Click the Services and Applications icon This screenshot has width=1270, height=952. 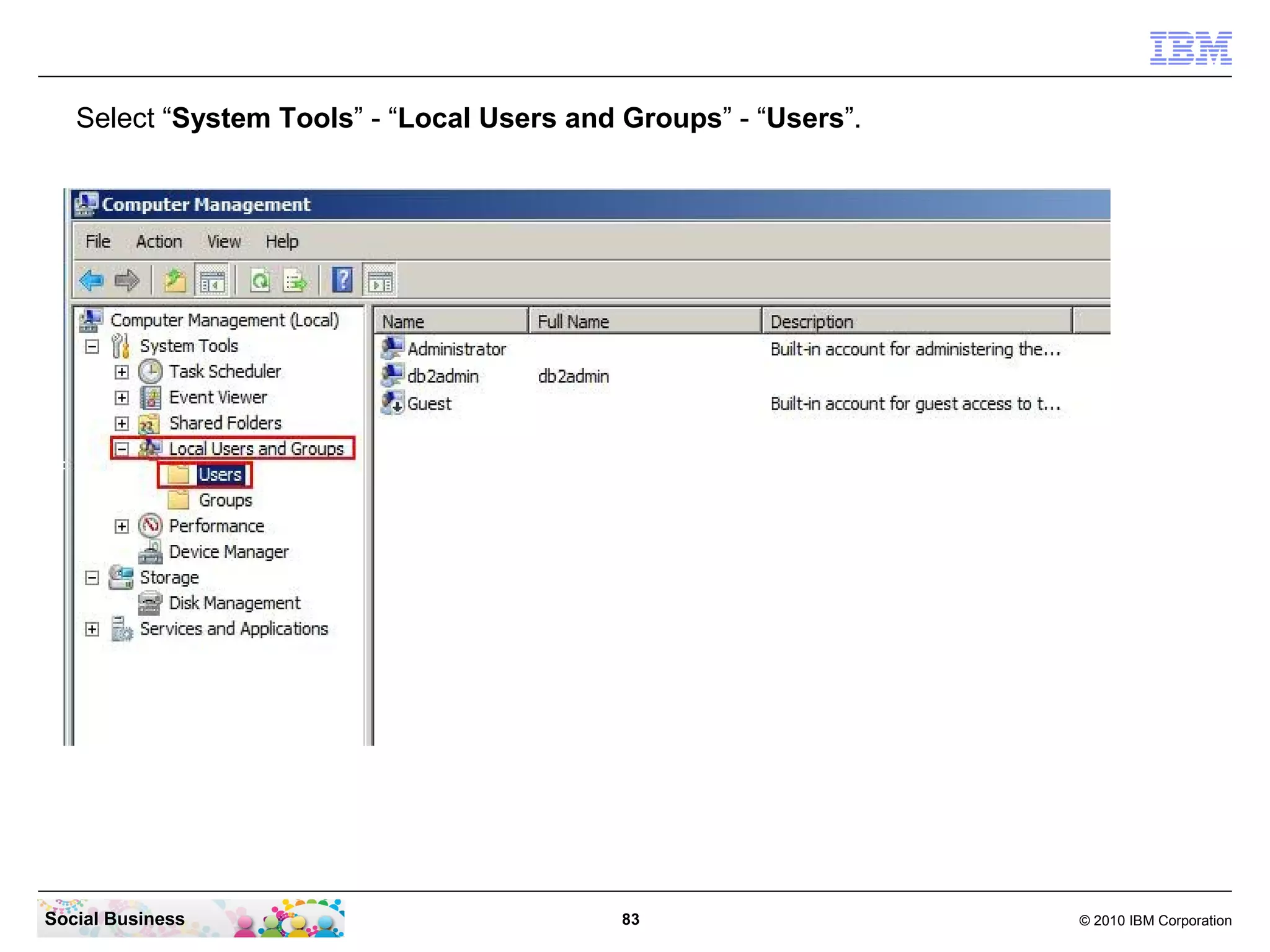click(x=122, y=628)
